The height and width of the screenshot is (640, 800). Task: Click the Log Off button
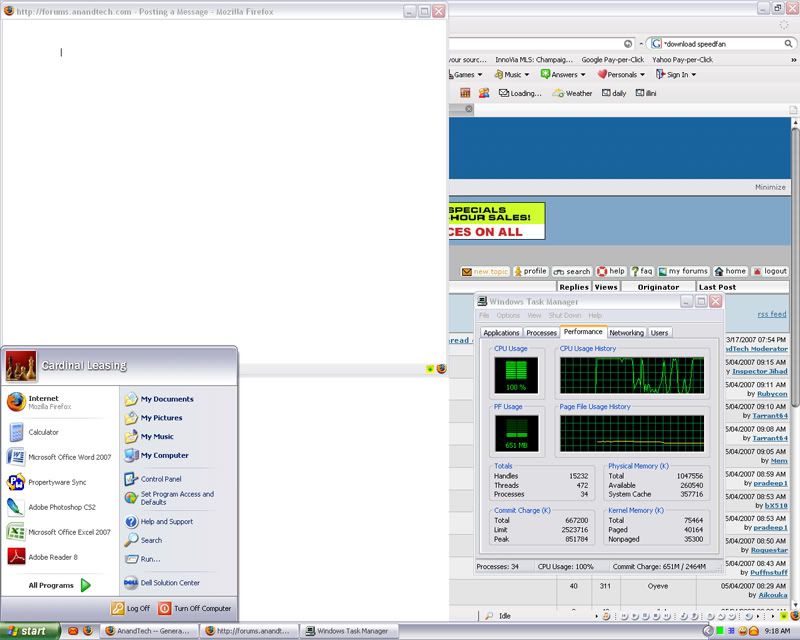coord(131,608)
